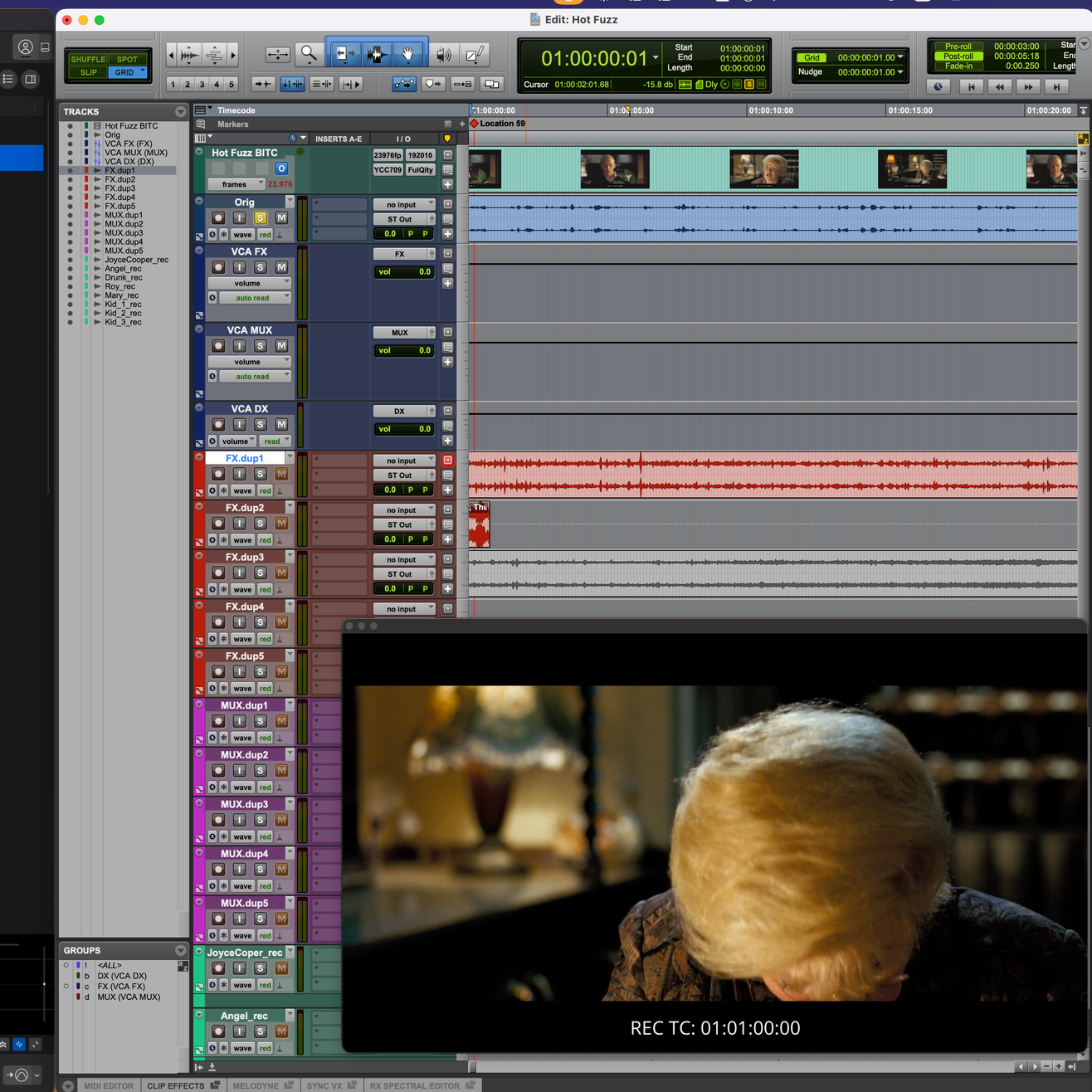Recall zoom preset 5
The width and height of the screenshot is (1092, 1092).
[232, 84]
